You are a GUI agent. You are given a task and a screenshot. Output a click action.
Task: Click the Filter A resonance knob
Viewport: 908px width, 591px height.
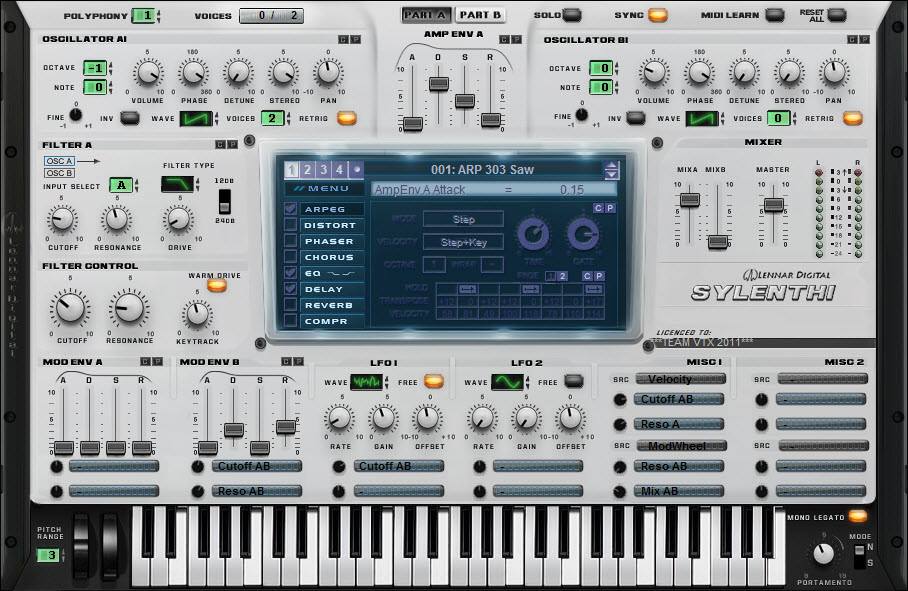coord(116,219)
